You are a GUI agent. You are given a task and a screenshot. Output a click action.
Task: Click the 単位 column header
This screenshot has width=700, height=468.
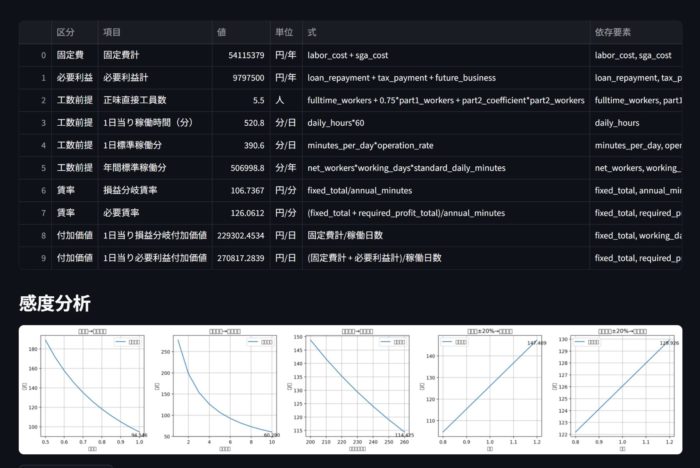point(284,32)
